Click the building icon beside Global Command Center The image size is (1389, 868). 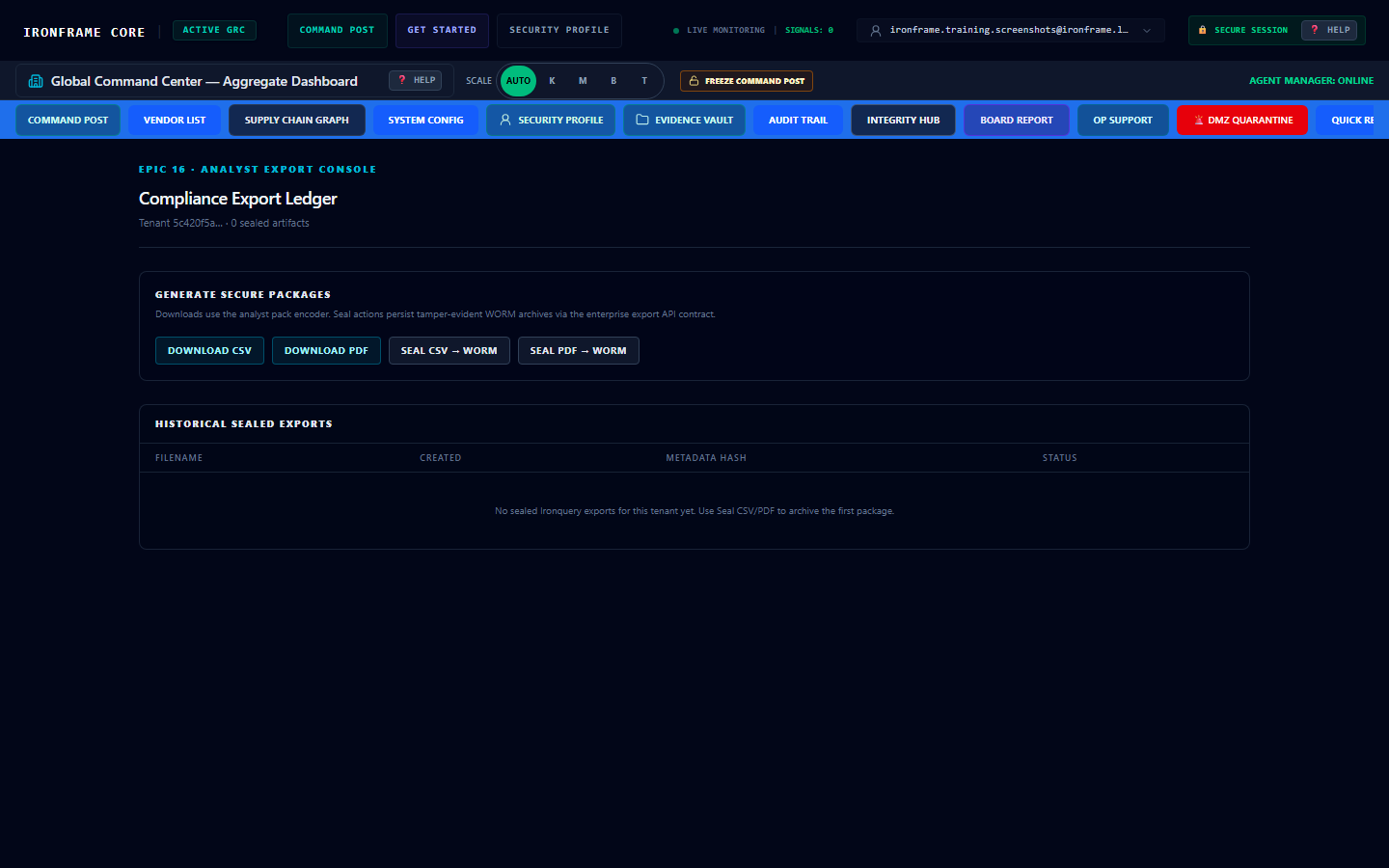click(36, 81)
